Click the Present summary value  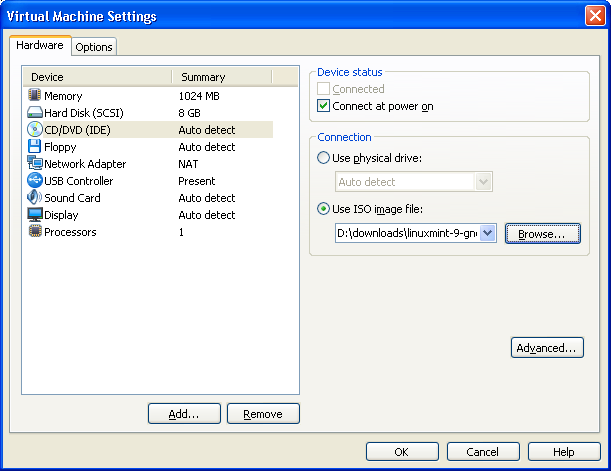[196, 181]
